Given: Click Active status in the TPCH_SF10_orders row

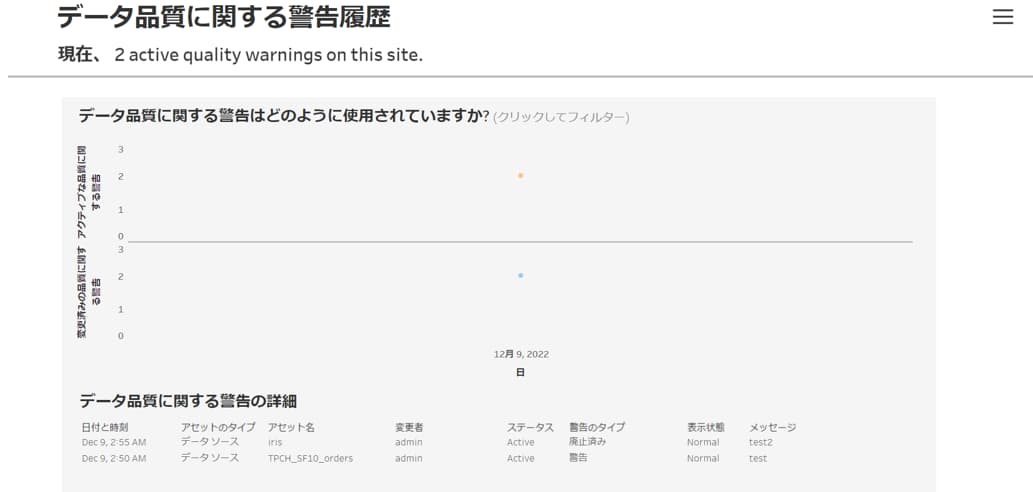Looking at the screenshot, I should click(520, 458).
